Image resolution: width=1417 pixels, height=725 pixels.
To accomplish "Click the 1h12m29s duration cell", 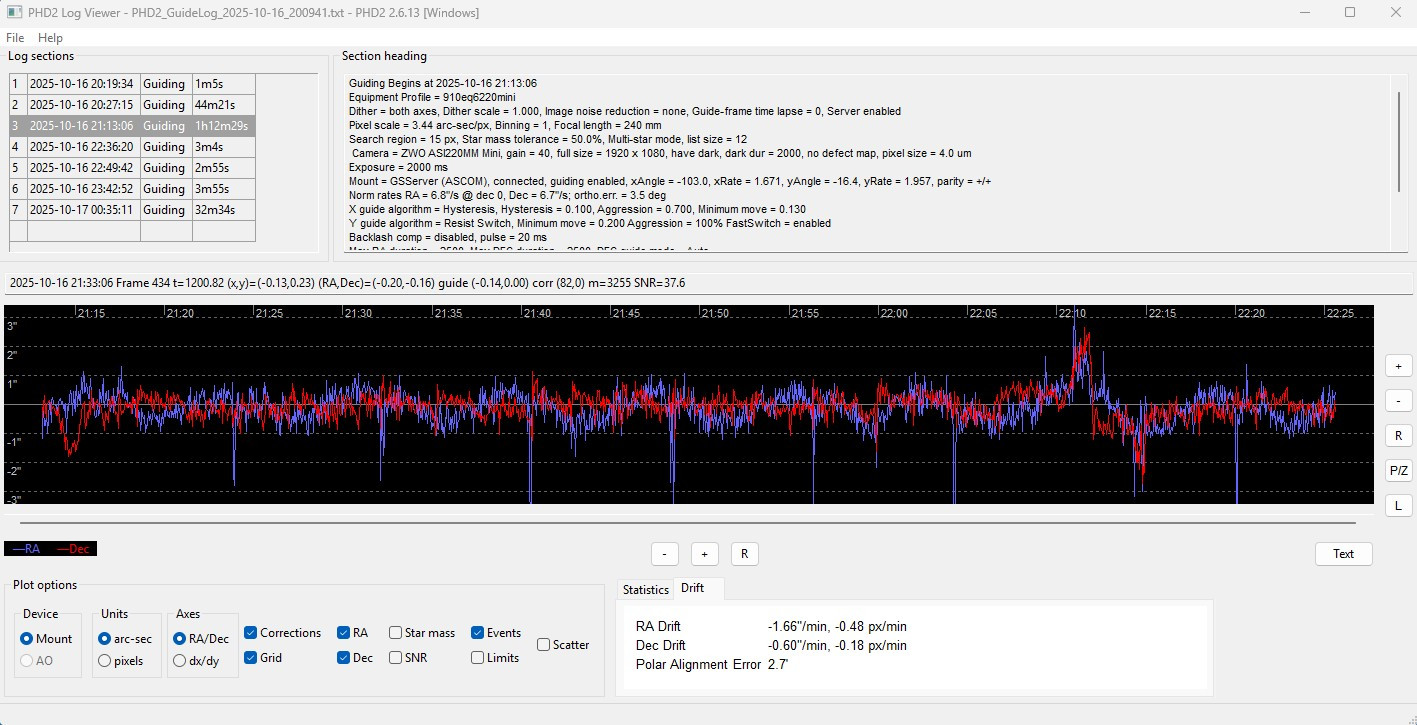I will click(x=224, y=126).
